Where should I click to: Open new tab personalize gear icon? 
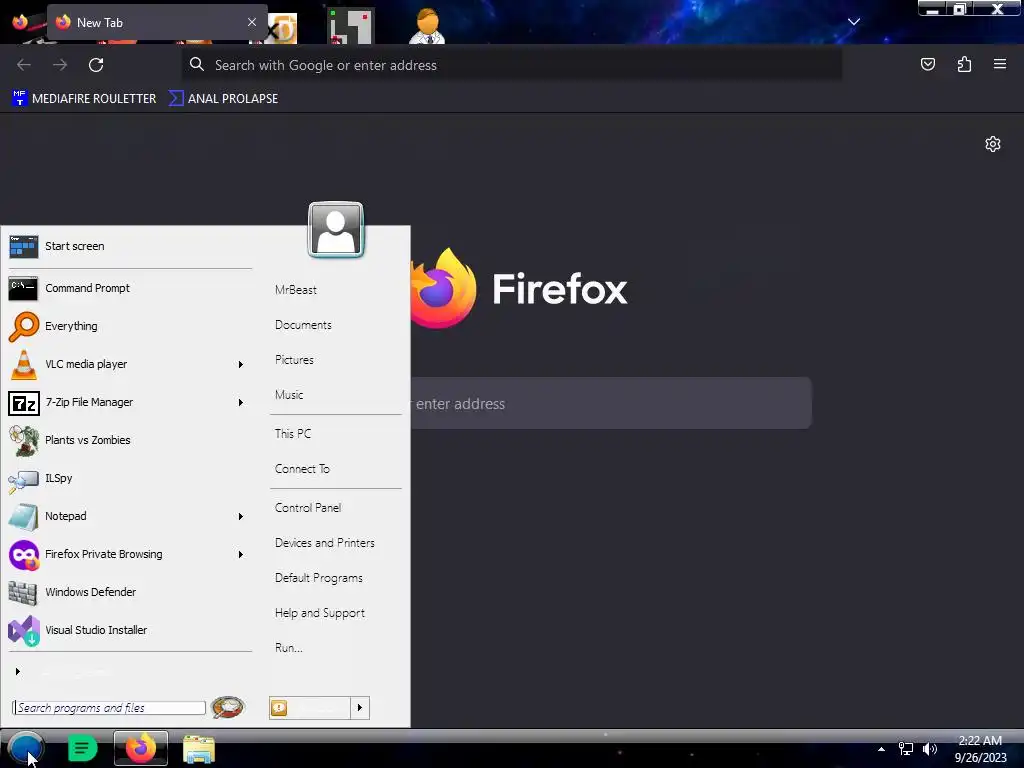993,144
